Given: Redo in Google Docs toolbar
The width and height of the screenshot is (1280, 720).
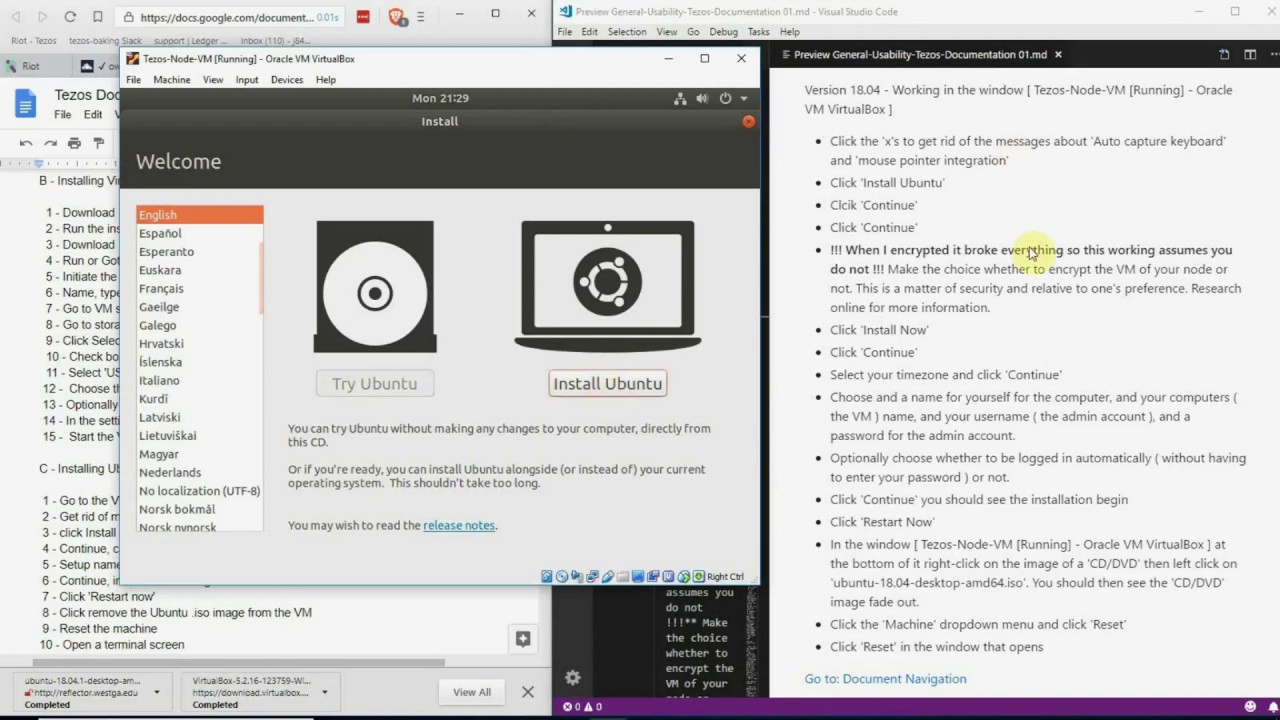Looking at the screenshot, I should click(50, 143).
